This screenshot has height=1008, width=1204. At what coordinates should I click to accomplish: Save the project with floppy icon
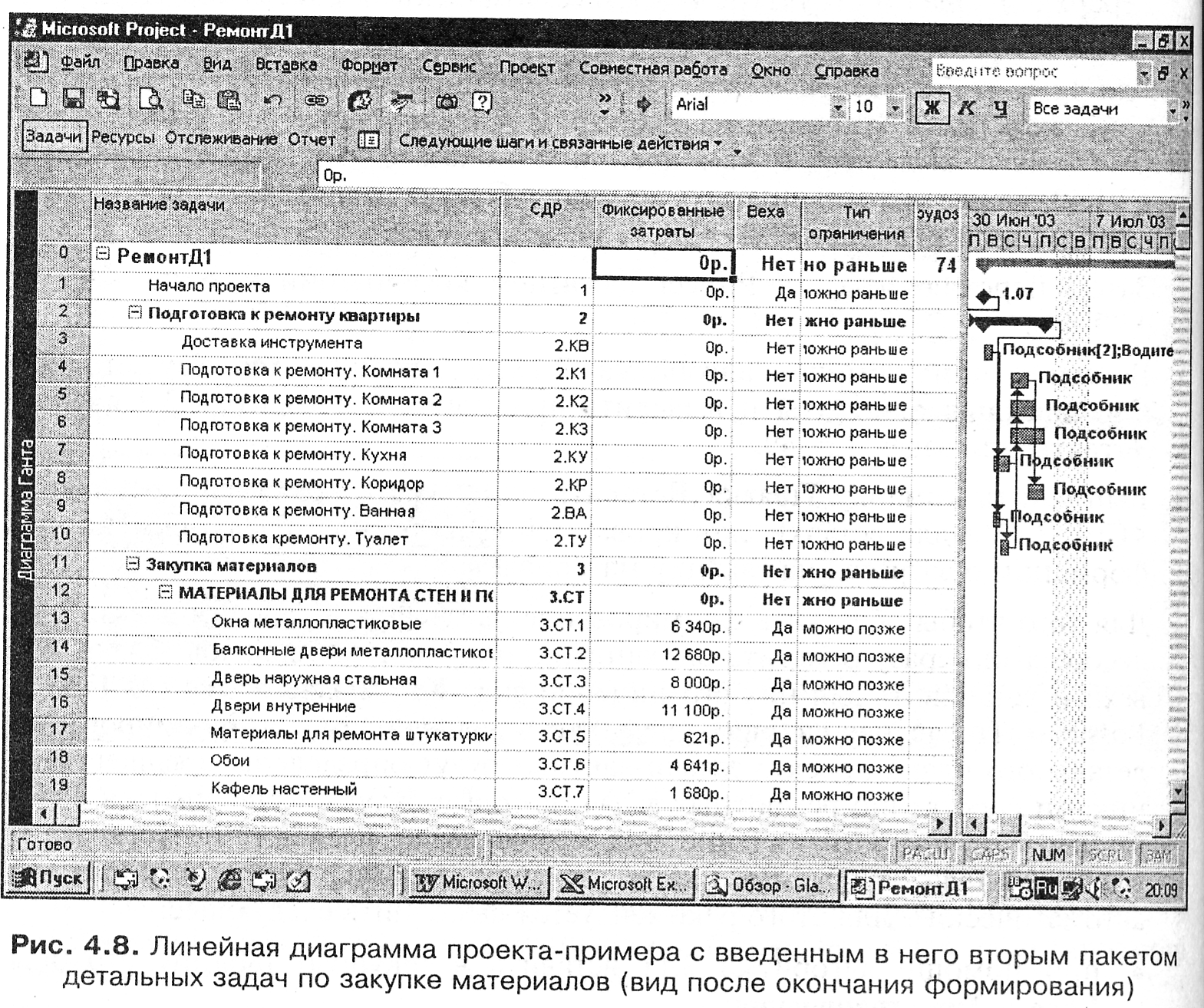pyautogui.click(x=73, y=99)
